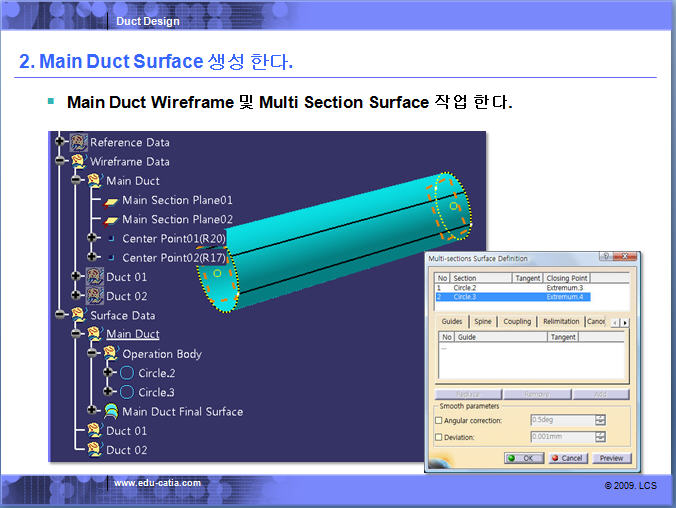Select the Main Duct Final Surface icon

tap(111, 411)
